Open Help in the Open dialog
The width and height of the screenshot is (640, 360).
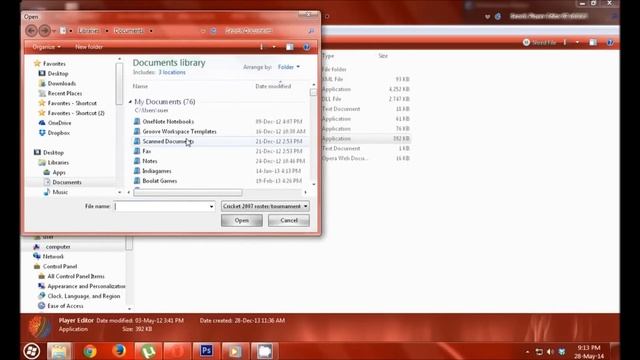307,47
